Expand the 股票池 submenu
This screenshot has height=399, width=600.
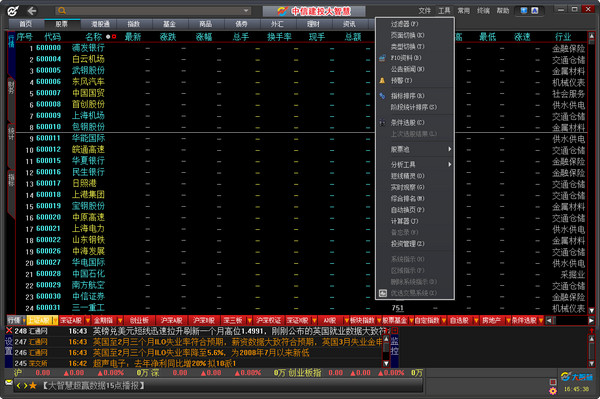pos(415,149)
